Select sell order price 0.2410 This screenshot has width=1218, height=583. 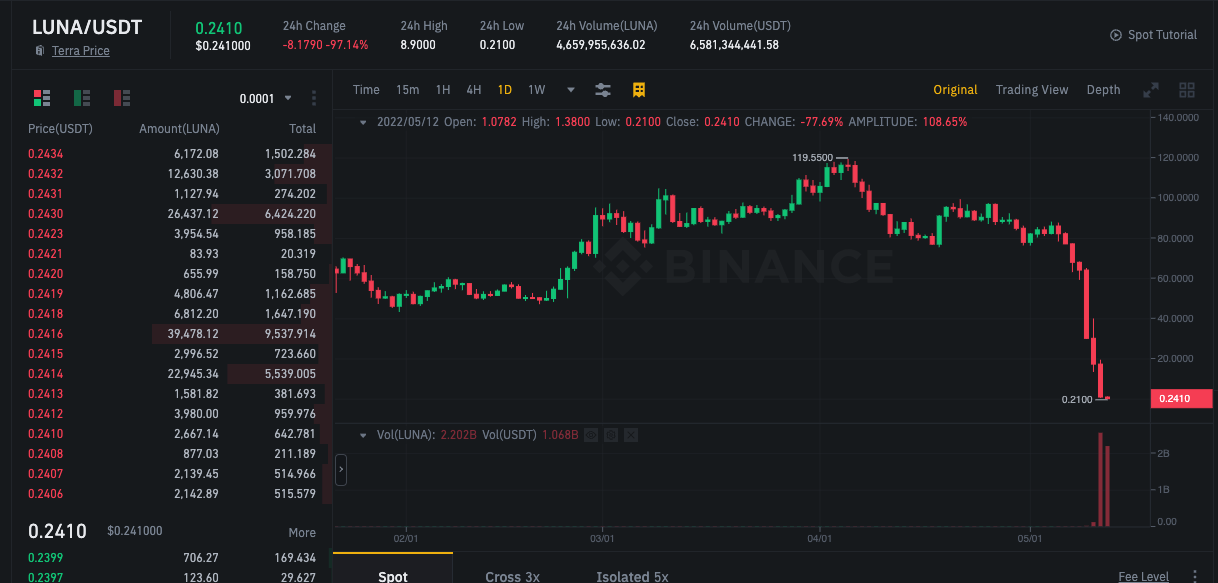[x=45, y=434]
